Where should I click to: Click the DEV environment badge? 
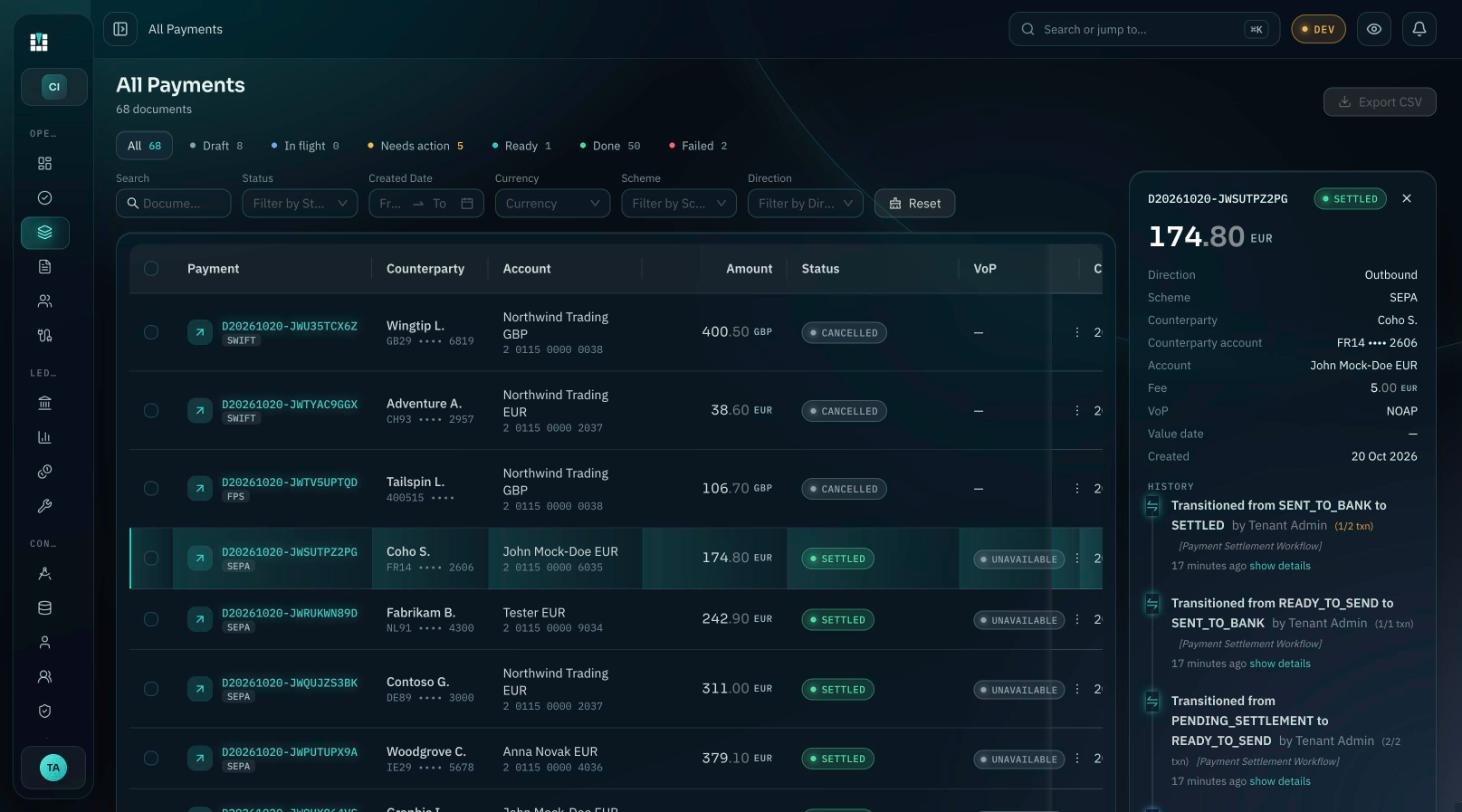click(x=1318, y=29)
